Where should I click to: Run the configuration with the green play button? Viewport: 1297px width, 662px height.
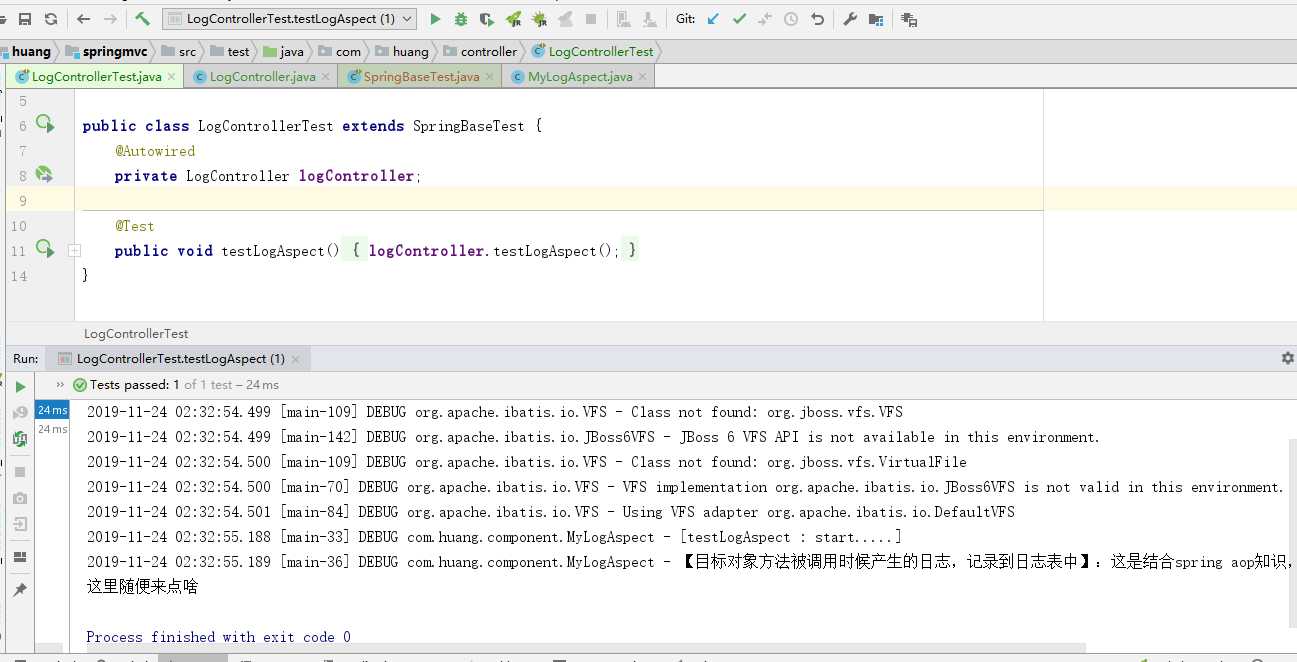(435, 19)
